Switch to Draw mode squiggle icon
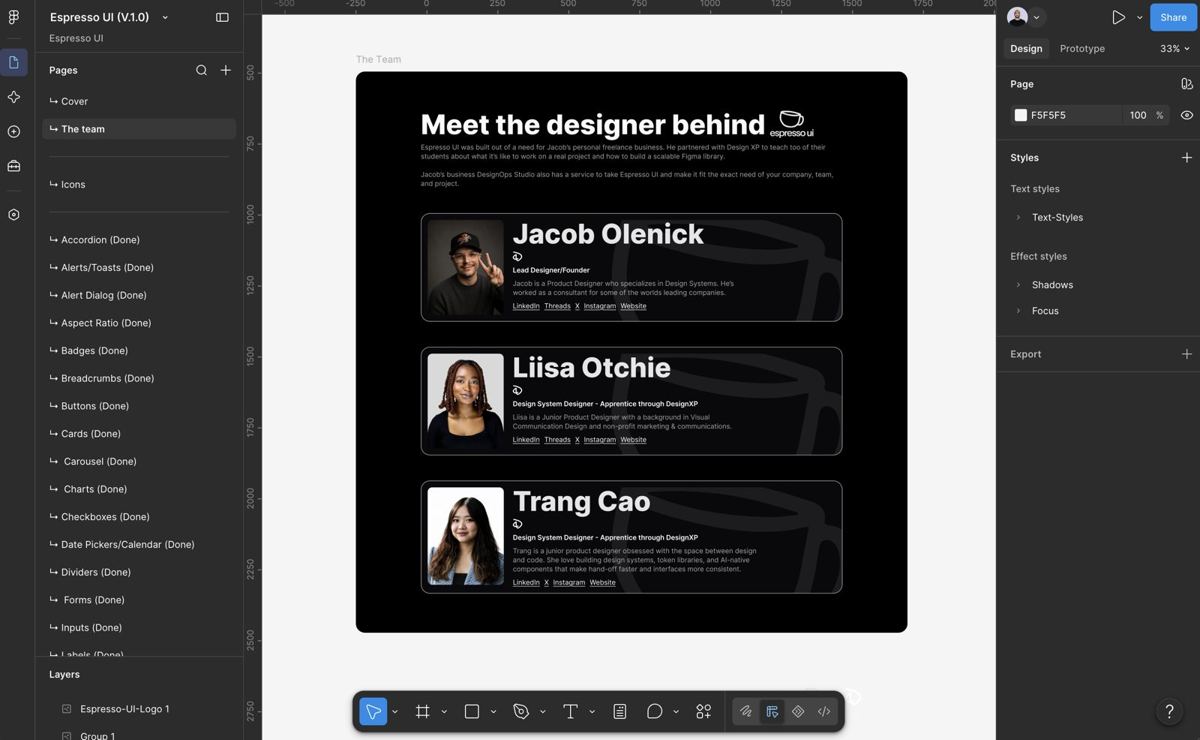1200x740 pixels. 746,712
